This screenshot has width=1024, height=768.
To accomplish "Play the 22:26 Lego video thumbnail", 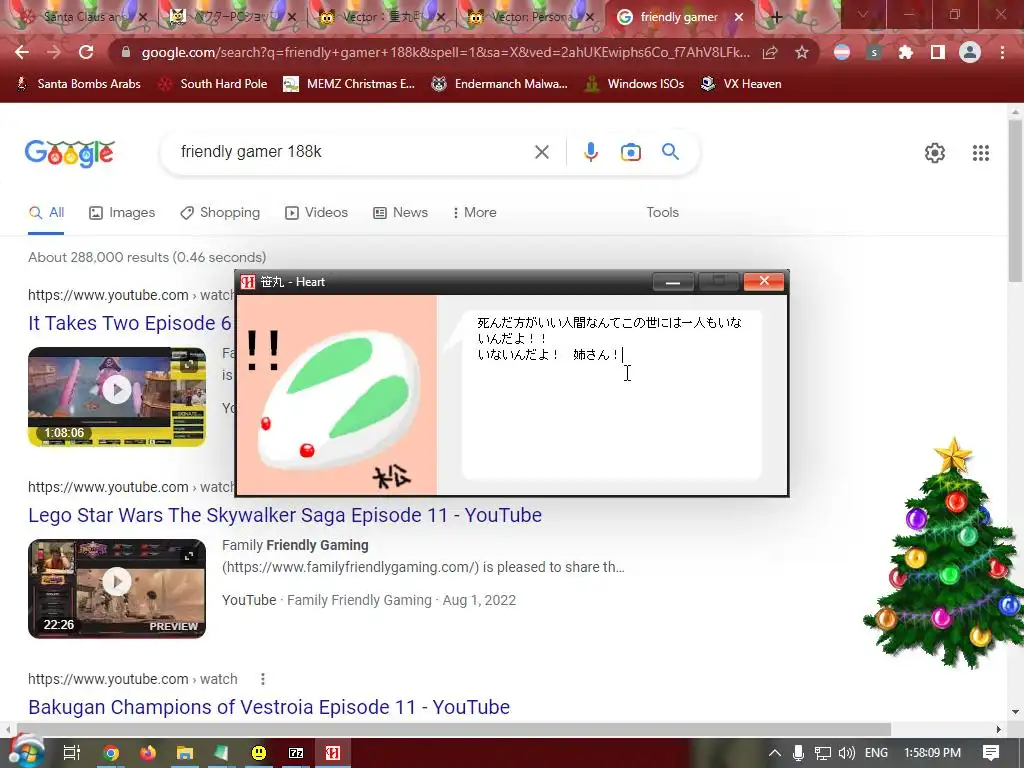I will [x=117, y=588].
